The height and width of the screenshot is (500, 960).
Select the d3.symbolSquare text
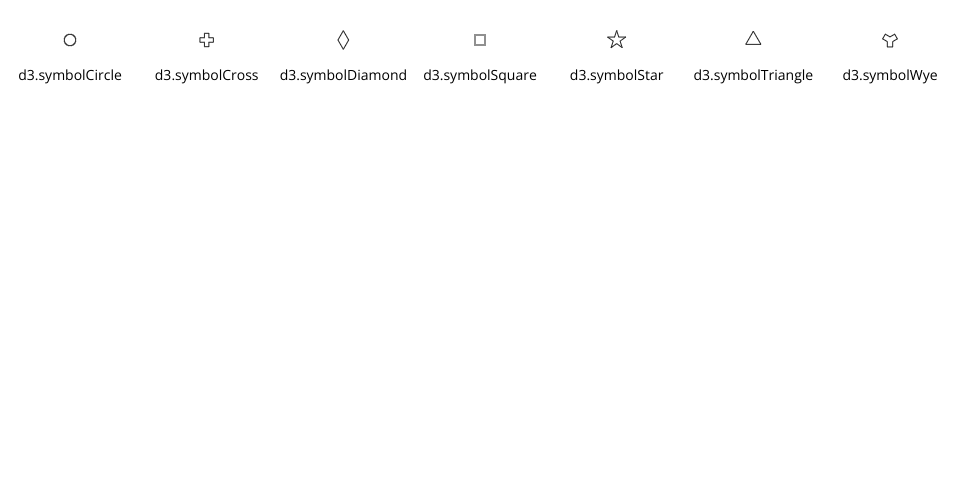pyautogui.click(x=480, y=75)
